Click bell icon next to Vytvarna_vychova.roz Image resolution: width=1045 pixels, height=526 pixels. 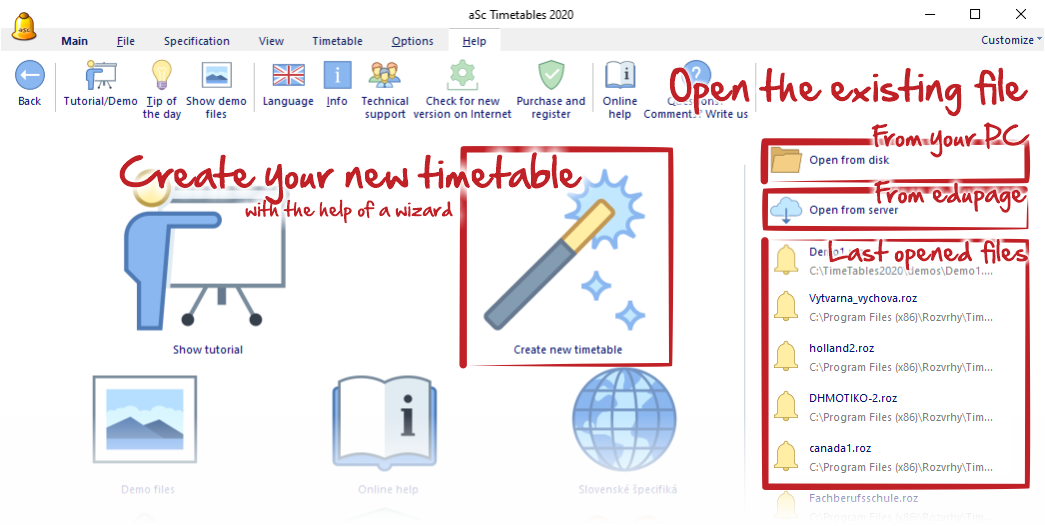pyautogui.click(x=786, y=307)
